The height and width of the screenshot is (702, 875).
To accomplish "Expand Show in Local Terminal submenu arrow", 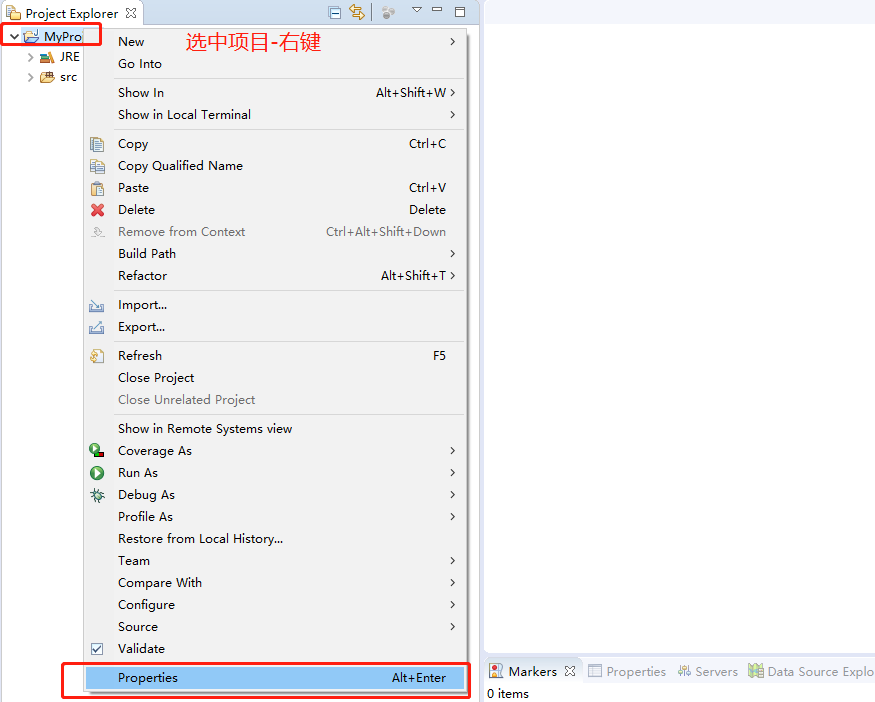I will click(x=453, y=114).
